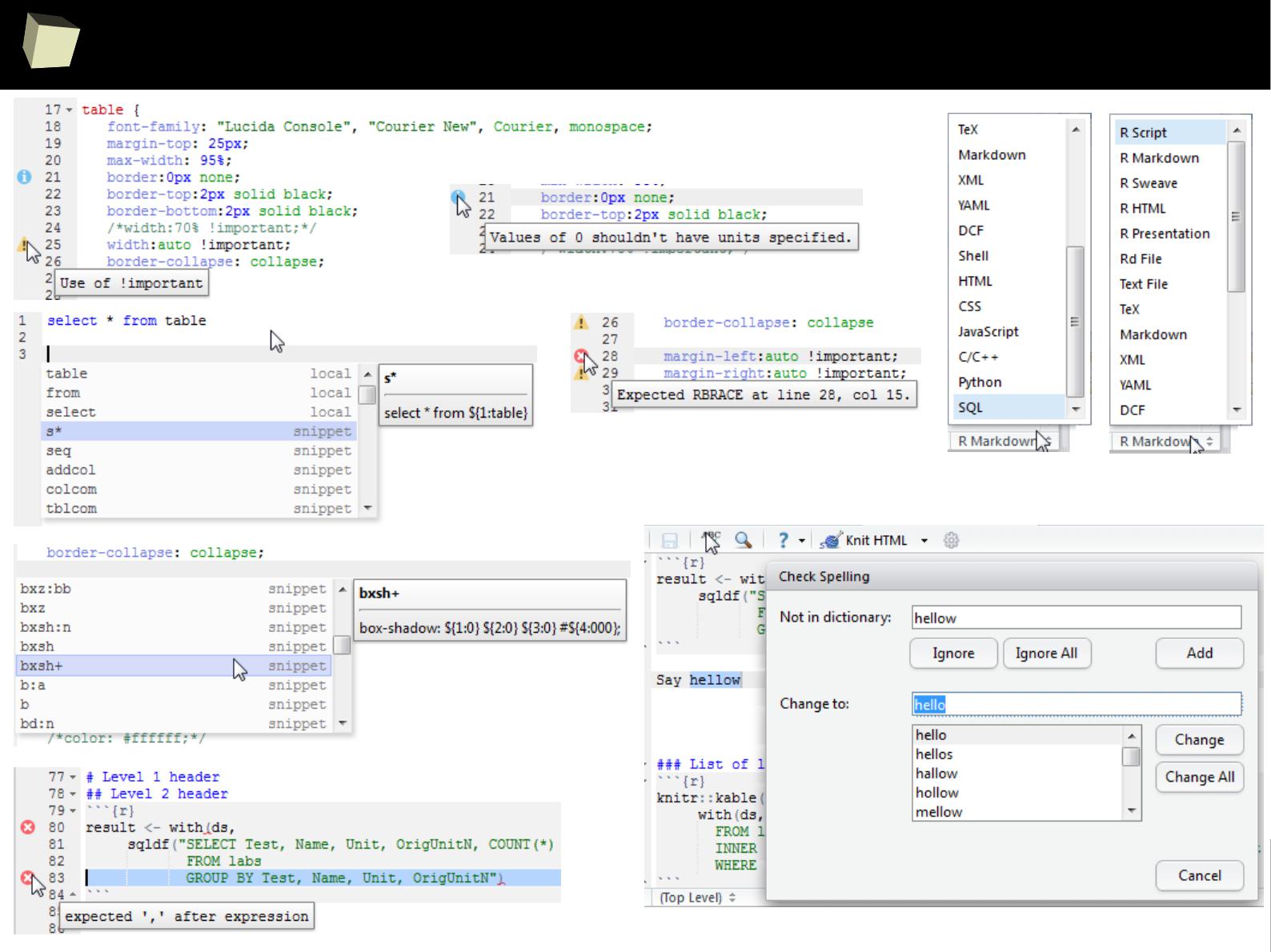Click the scroll-down arrow of the R Script list
This screenshot has height=952, width=1271.
(1237, 410)
